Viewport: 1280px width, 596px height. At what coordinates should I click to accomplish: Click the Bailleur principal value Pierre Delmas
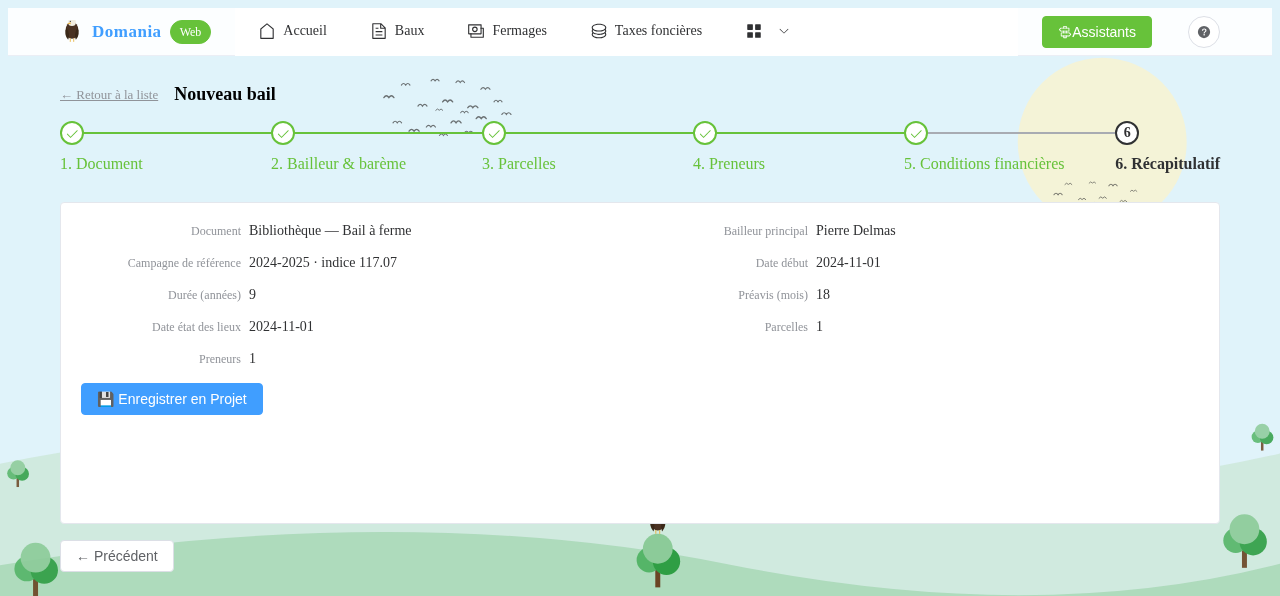click(x=856, y=231)
